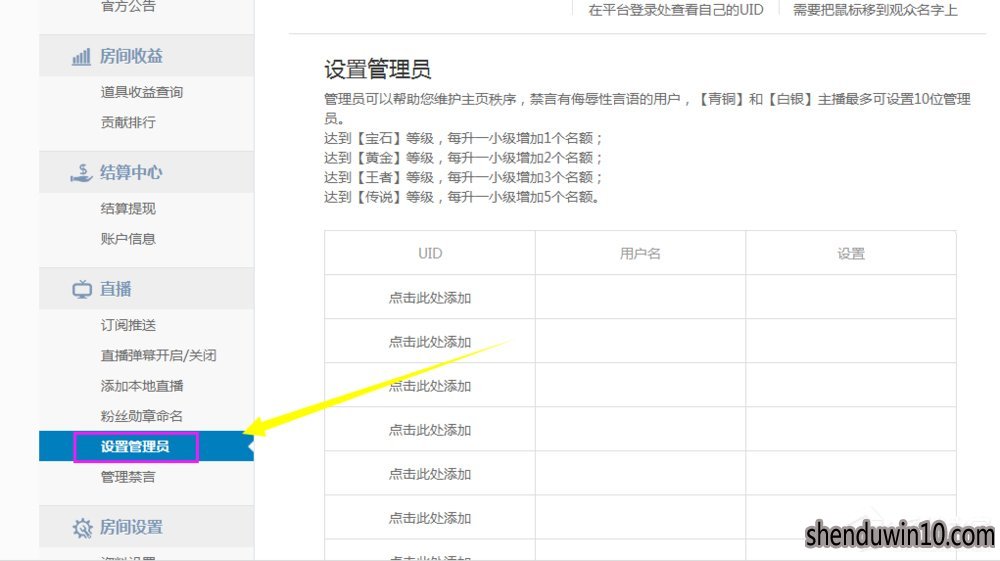This screenshot has height=561, width=1000.
Task: Click the hand-coin icon beside 结算中心
Action: click(x=81, y=173)
